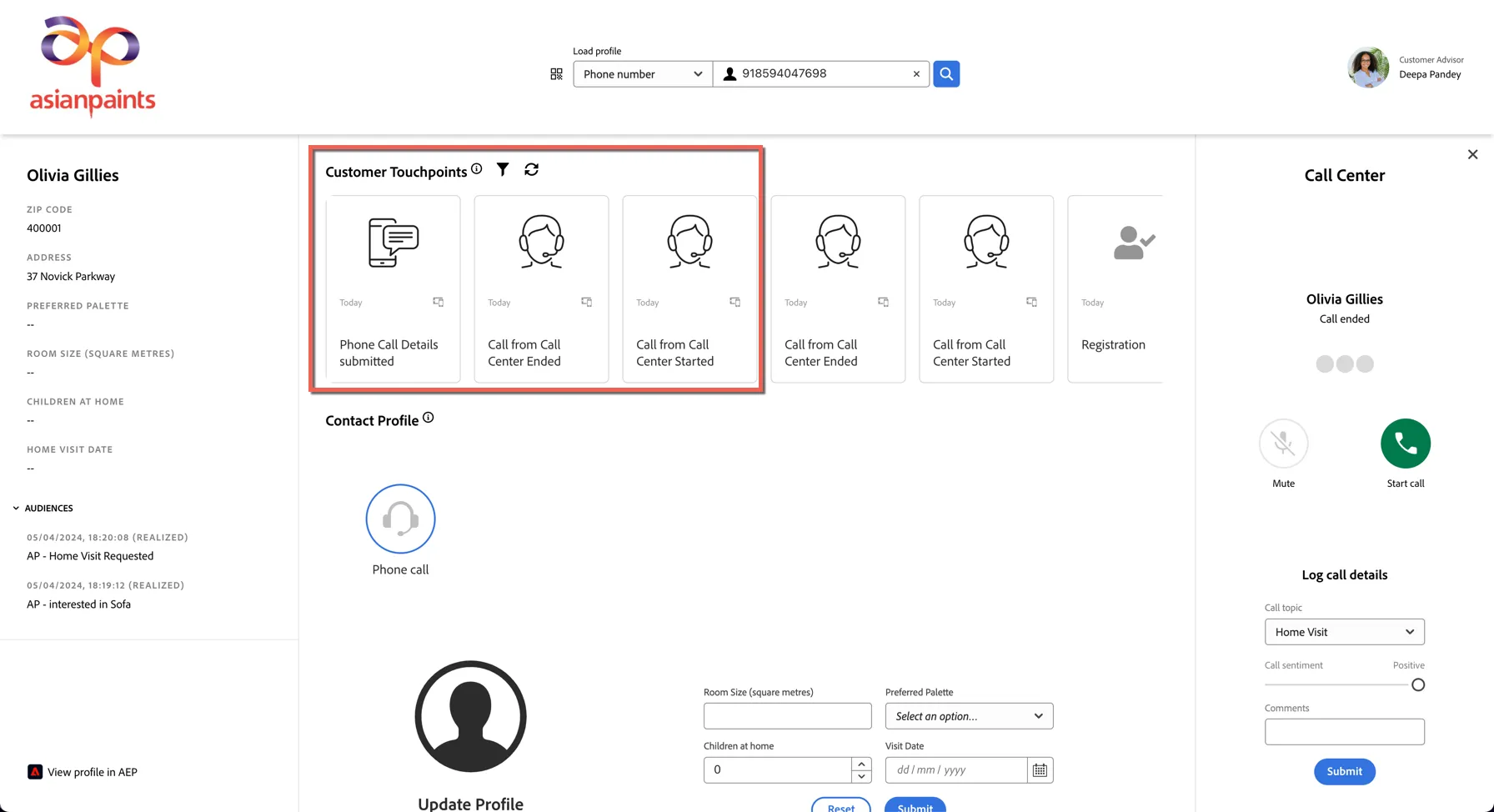Click the QR code scan icon

pos(556,74)
